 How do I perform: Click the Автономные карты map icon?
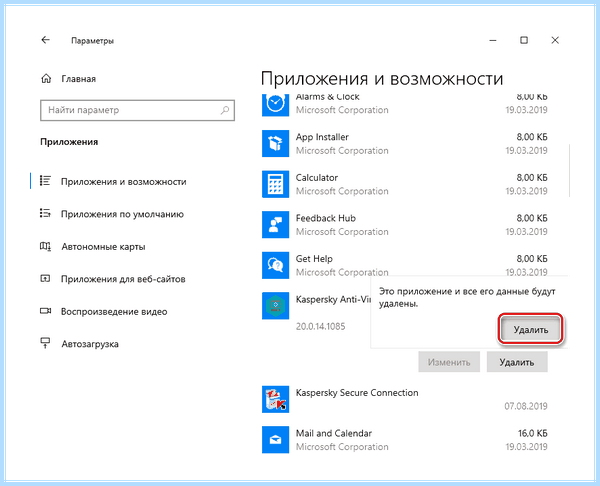click(x=45, y=246)
